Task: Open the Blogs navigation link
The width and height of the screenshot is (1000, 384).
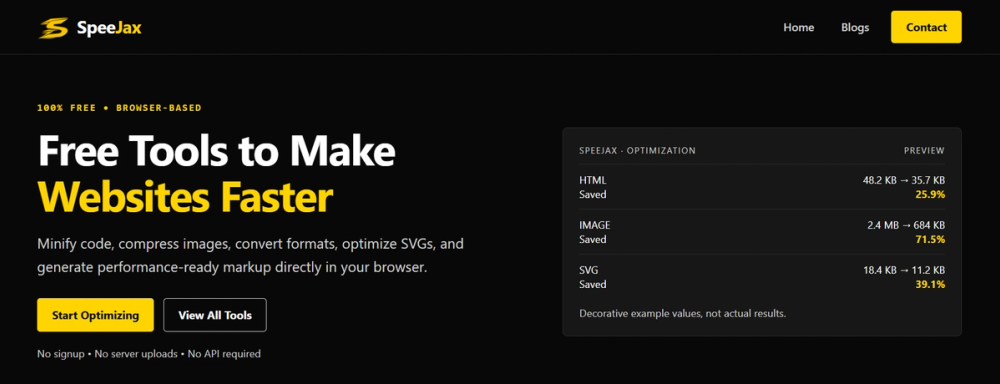Action: (x=855, y=27)
